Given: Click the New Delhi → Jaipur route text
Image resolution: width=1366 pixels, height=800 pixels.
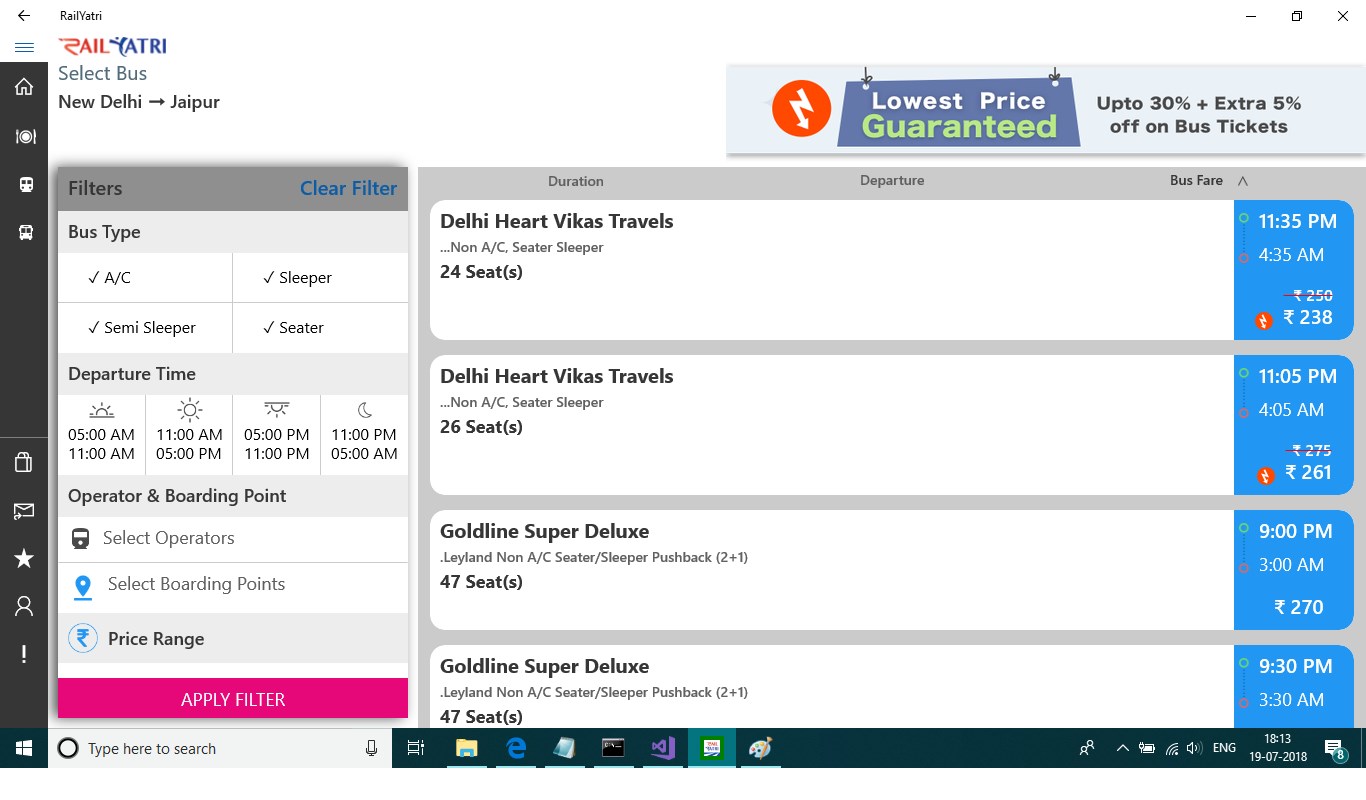Looking at the screenshot, I should [139, 102].
